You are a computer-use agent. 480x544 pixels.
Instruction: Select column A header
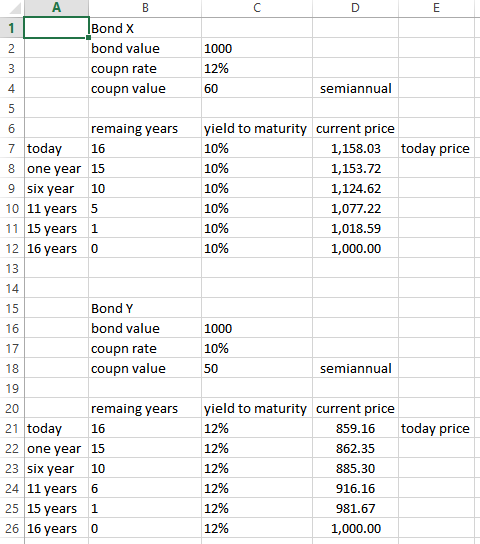(x=56, y=8)
